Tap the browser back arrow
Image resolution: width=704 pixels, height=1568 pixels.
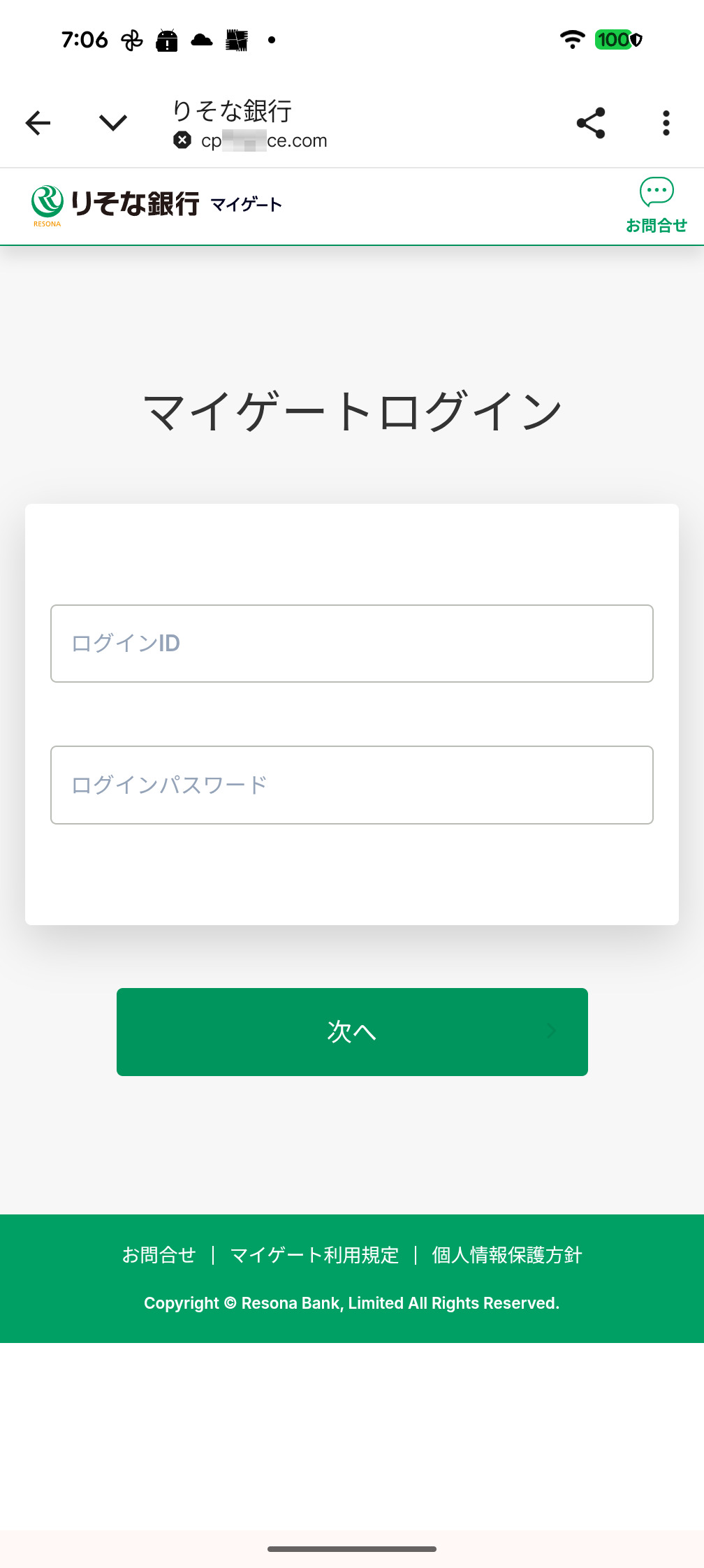coord(38,123)
